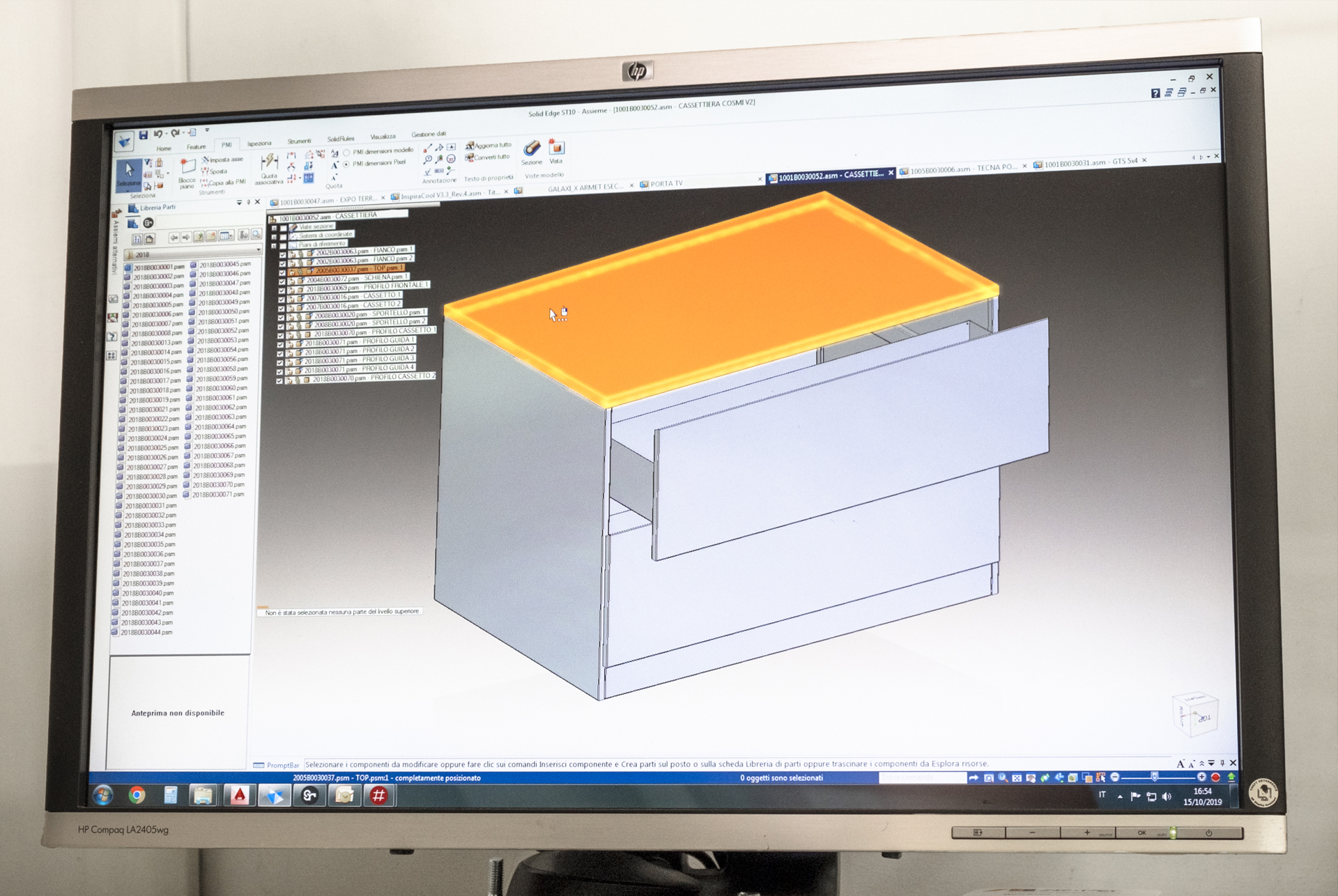Click the Undo arrow icon

click(157, 134)
